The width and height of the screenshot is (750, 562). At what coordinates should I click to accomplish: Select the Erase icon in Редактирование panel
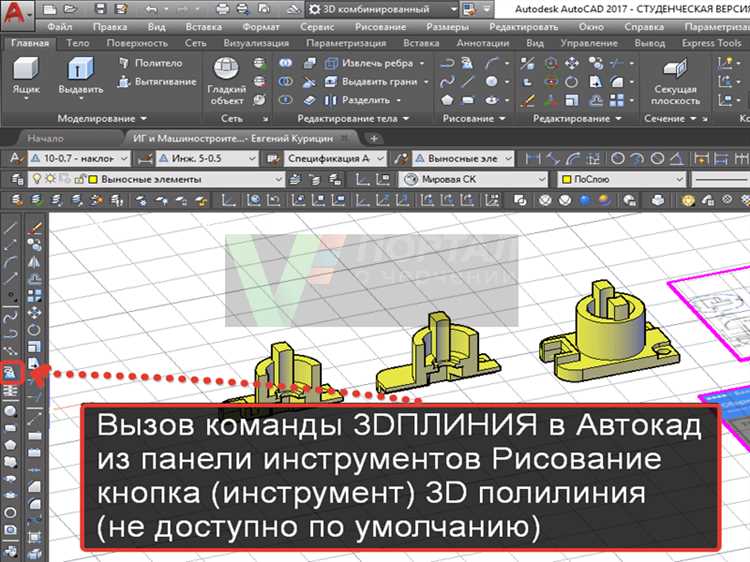528,100
